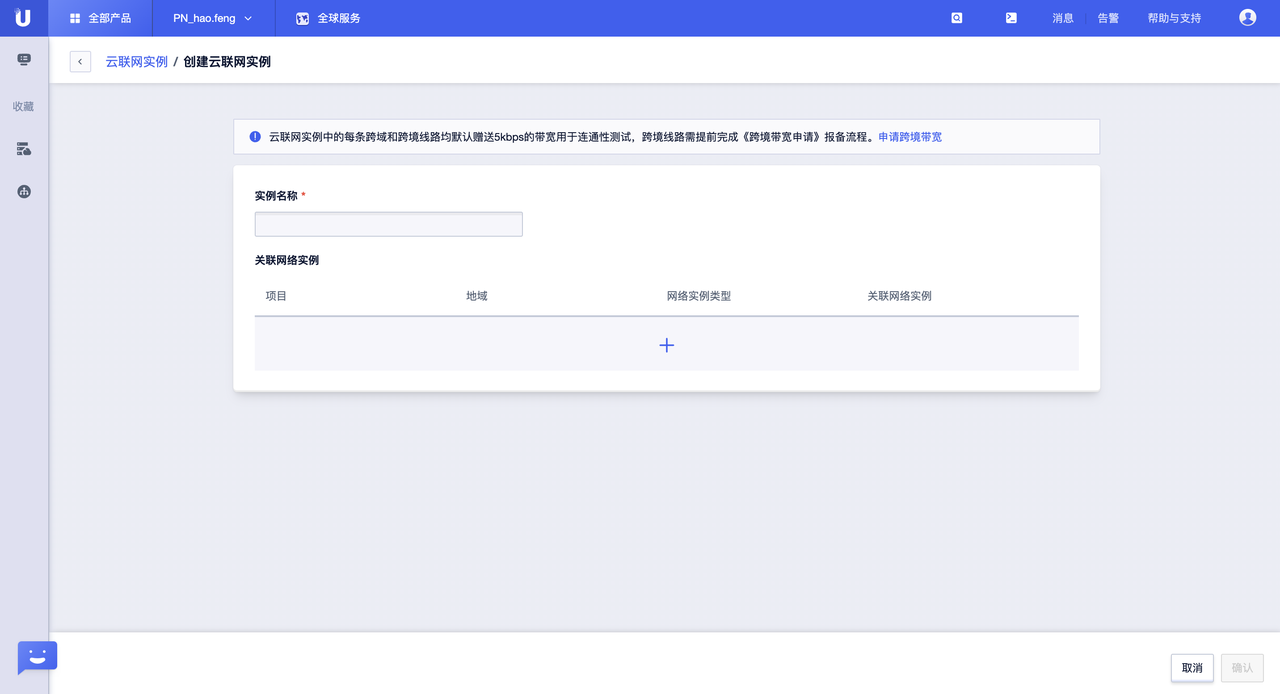Viewport: 1280px width, 694px height.
Task: Open the search icon in top bar
Action: click(956, 17)
